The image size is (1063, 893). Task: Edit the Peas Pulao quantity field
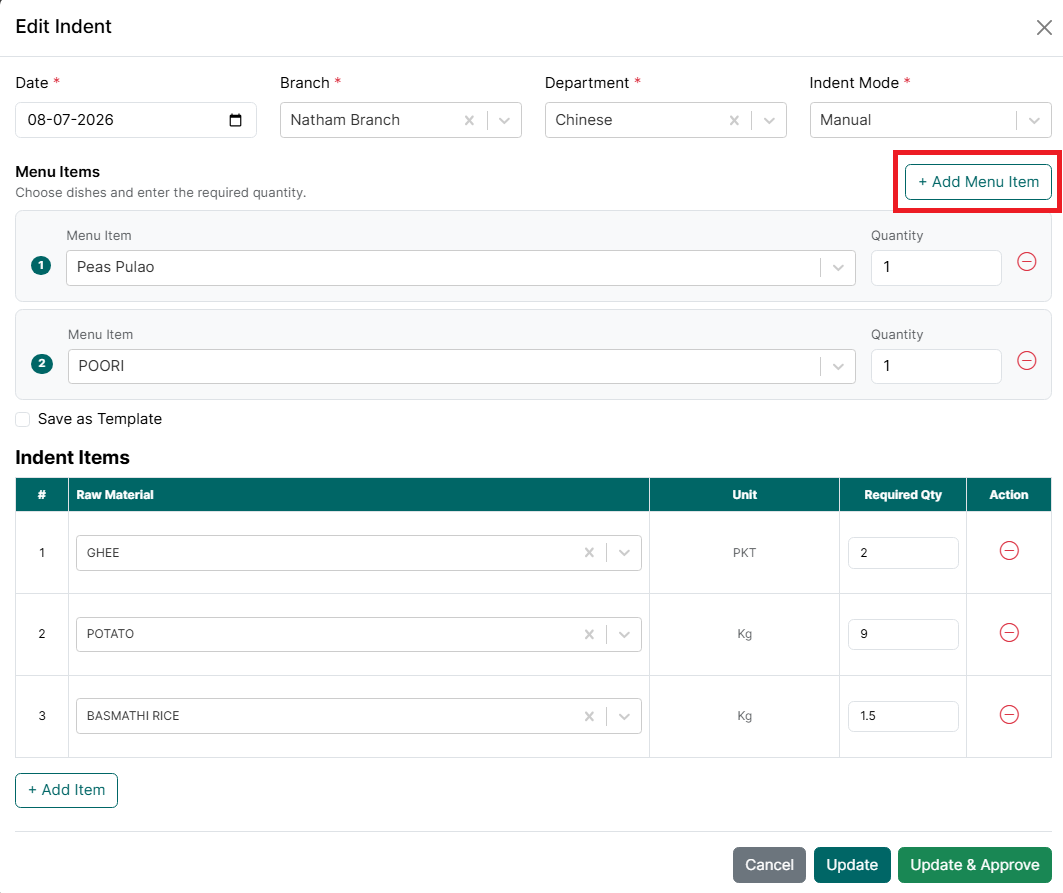[936, 268]
